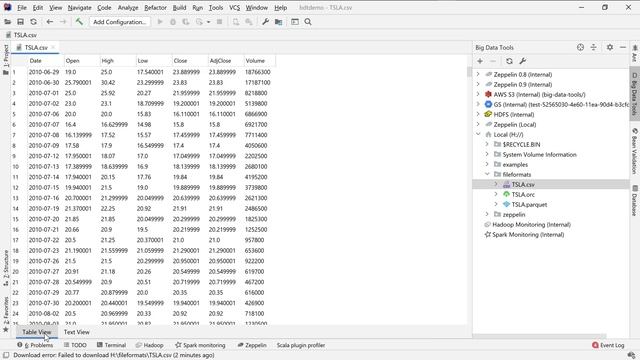Click the synchronize refresh toolbar icon
Image resolution: width=640 pixels, height=360 pixels.
click(33, 22)
